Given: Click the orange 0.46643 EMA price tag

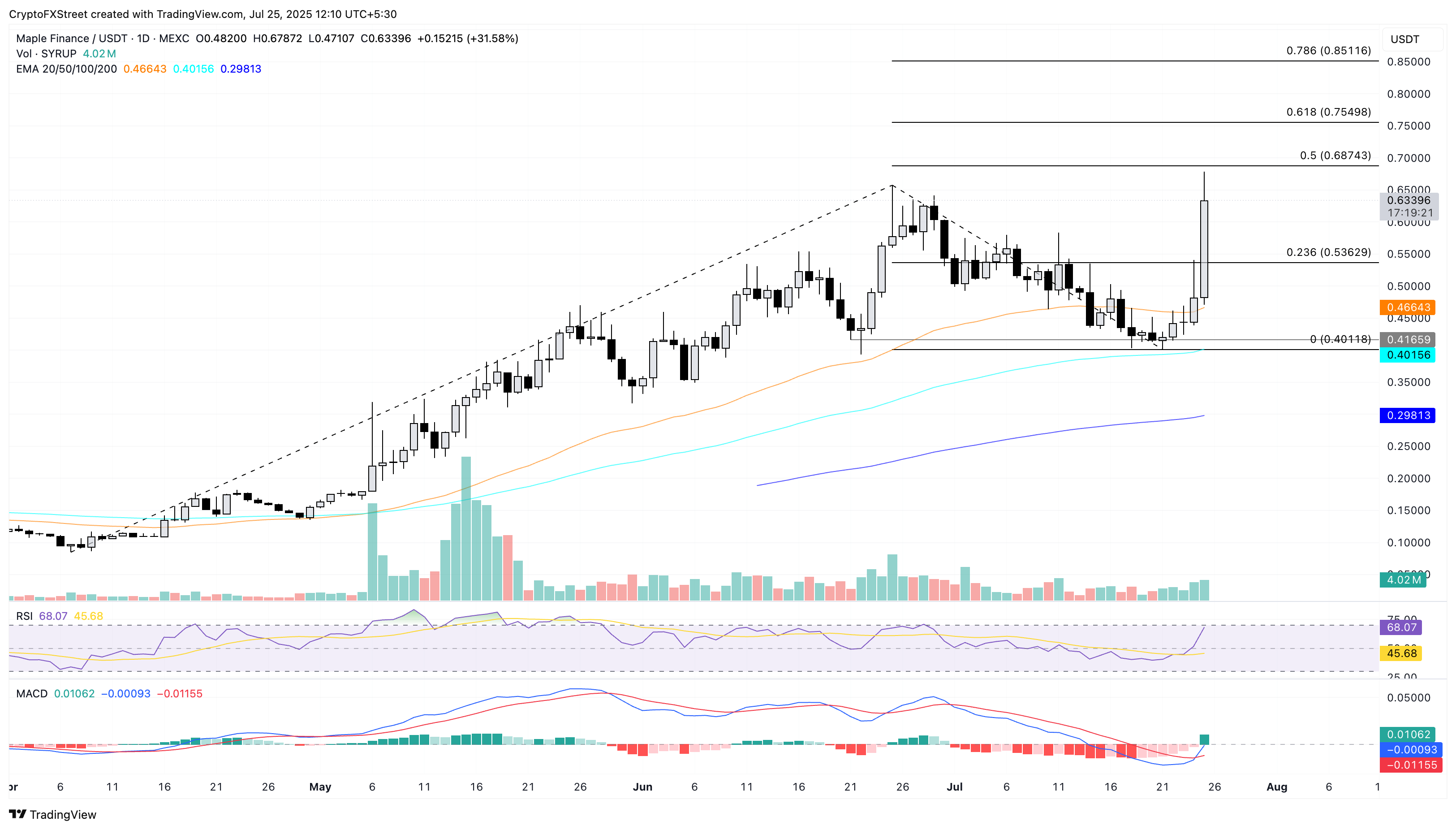Looking at the screenshot, I should [1407, 307].
